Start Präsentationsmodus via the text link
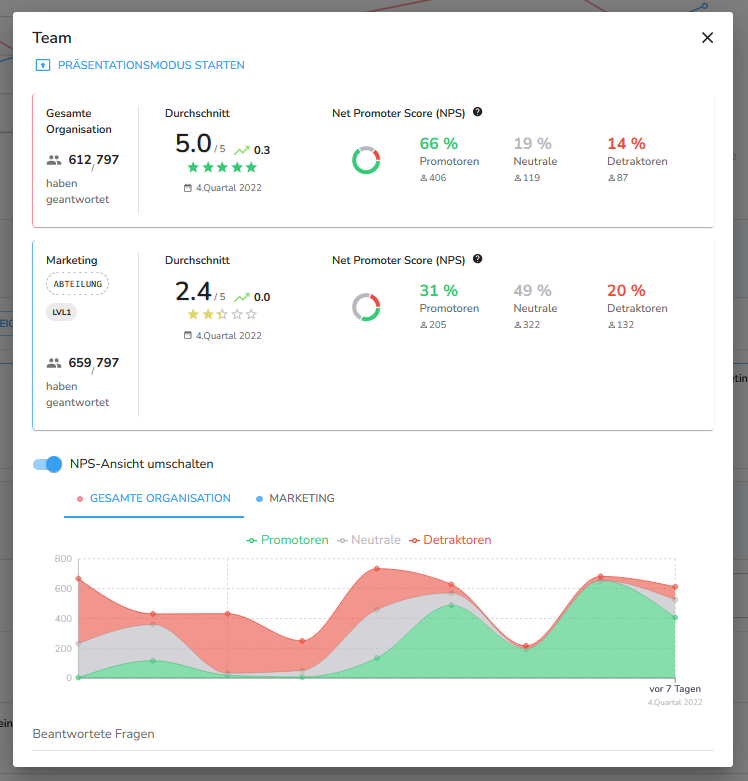 tap(151, 66)
